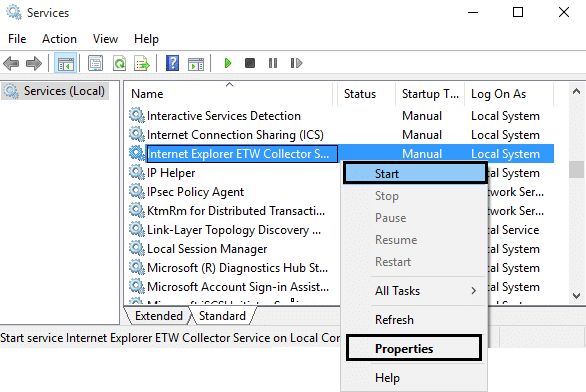Switch to the Standard tab
This screenshot has width=586, height=392.
pyautogui.click(x=222, y=316)
